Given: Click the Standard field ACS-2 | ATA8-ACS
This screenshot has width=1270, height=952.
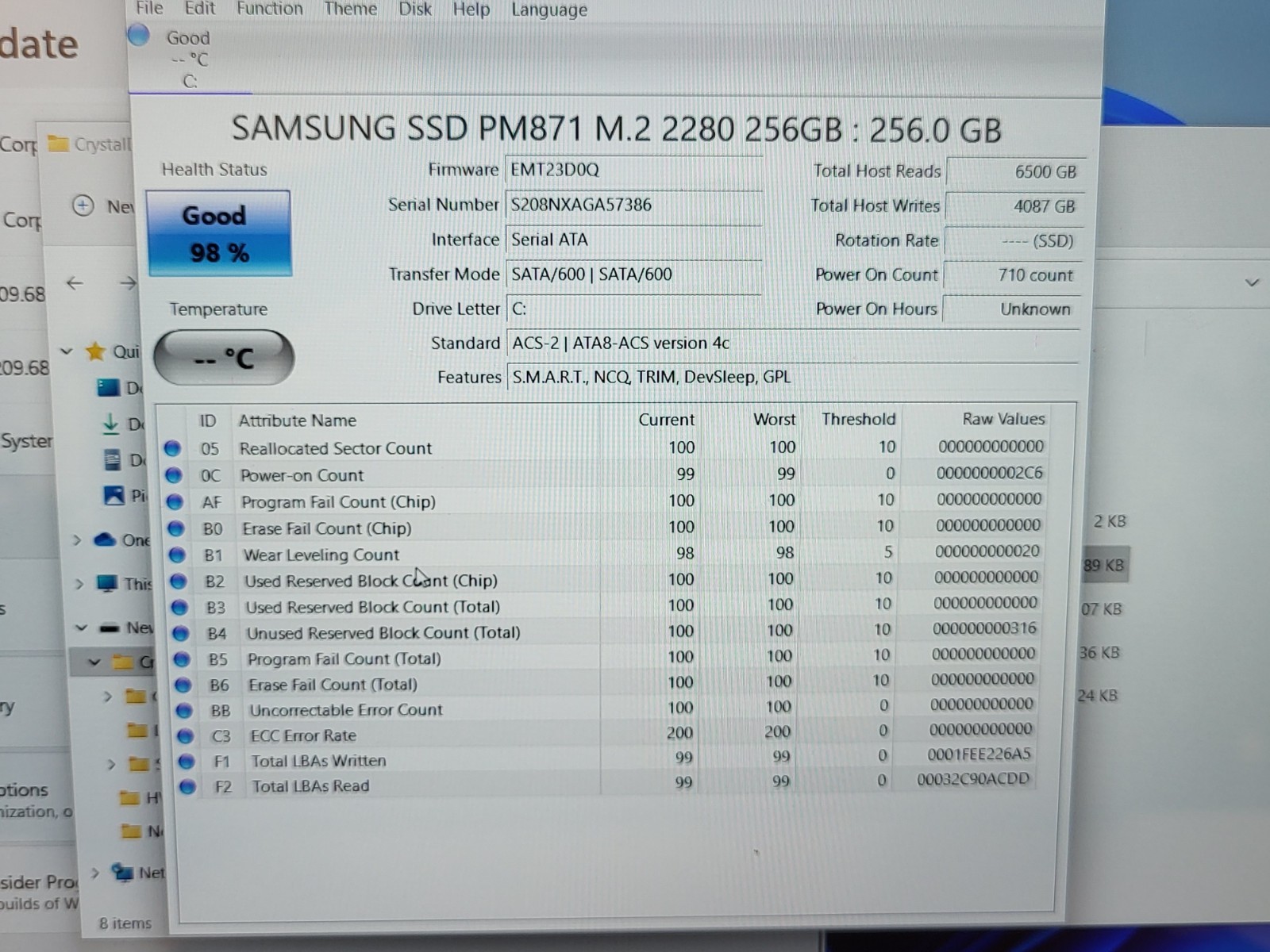Looking at the screenshot, I should click(x=792, y=344).
